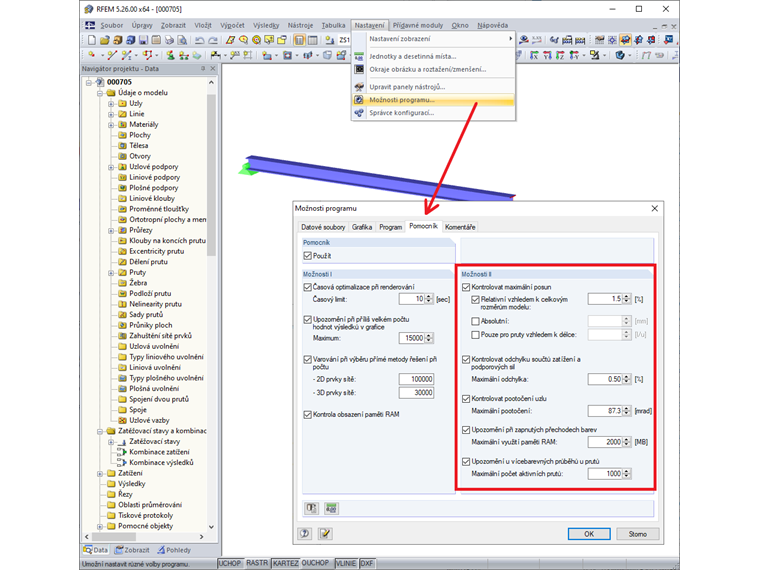Expand the Uzly tree node
The image size is (760, 570).
pos(111,104)
